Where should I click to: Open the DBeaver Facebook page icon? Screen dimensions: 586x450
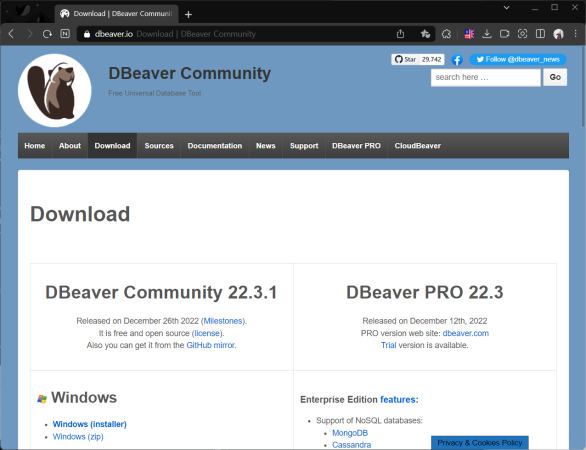(x=457, y=59)
